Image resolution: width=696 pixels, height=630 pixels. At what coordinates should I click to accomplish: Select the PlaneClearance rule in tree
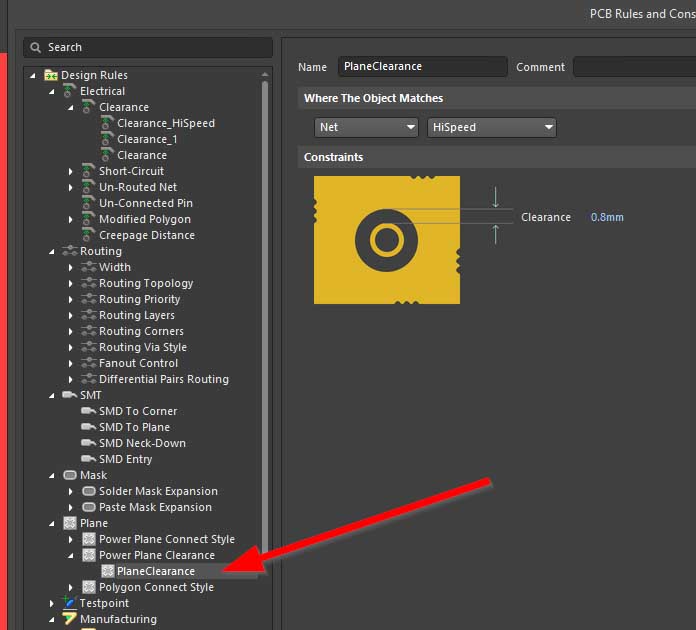155,571
